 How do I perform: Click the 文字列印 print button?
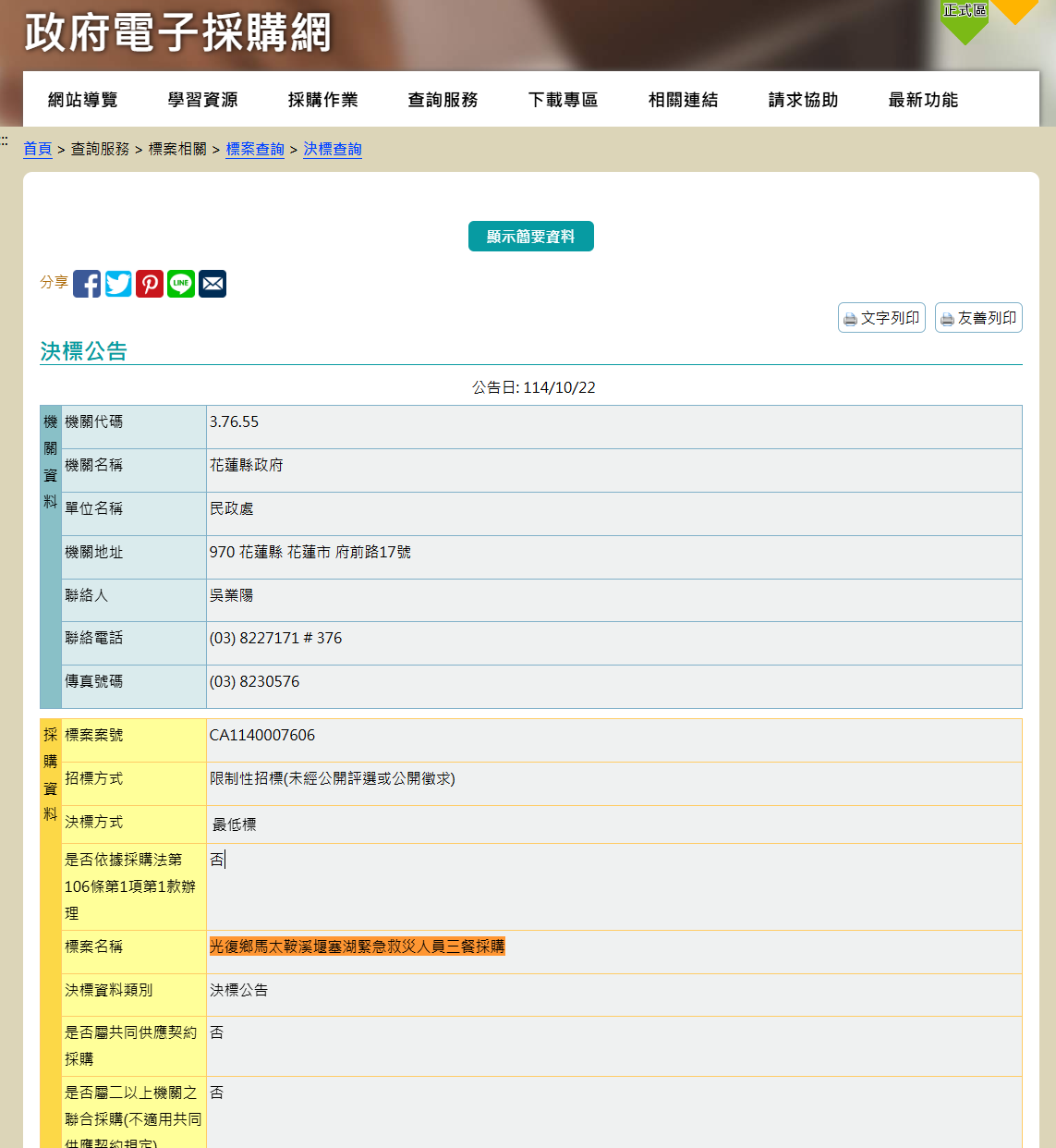point(881,318)
